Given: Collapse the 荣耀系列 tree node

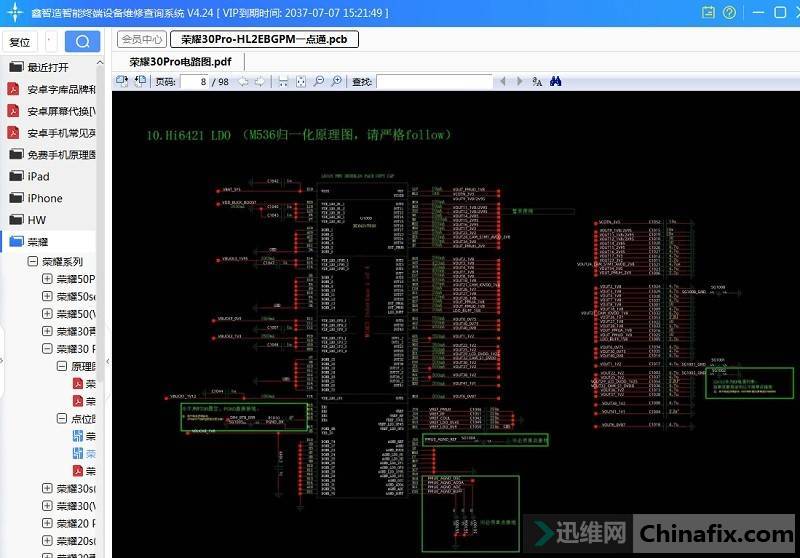Looking at the screenshot, I should [x=32, y=261].
